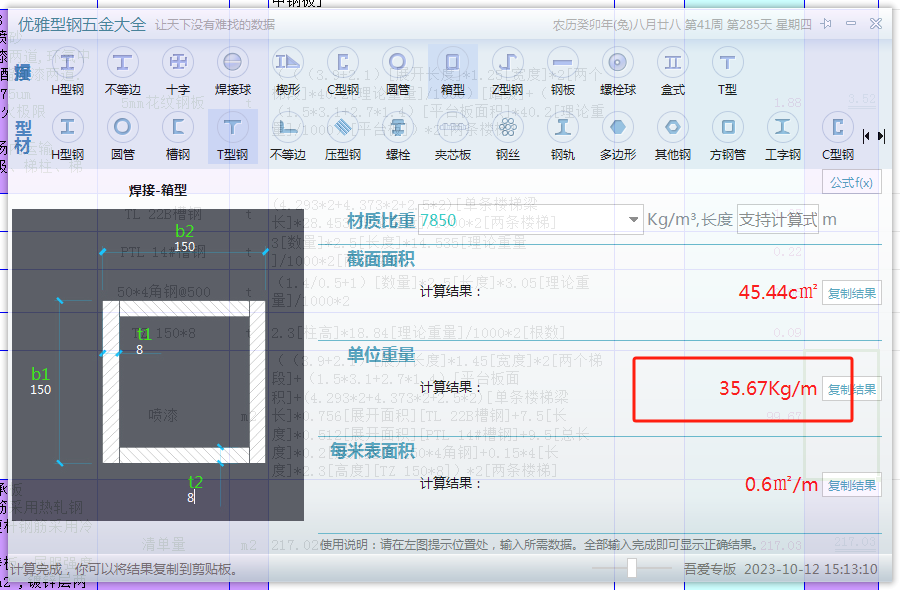Select the 螺栓球 icon
Screen dimensions: 900x590
(618, 72)
